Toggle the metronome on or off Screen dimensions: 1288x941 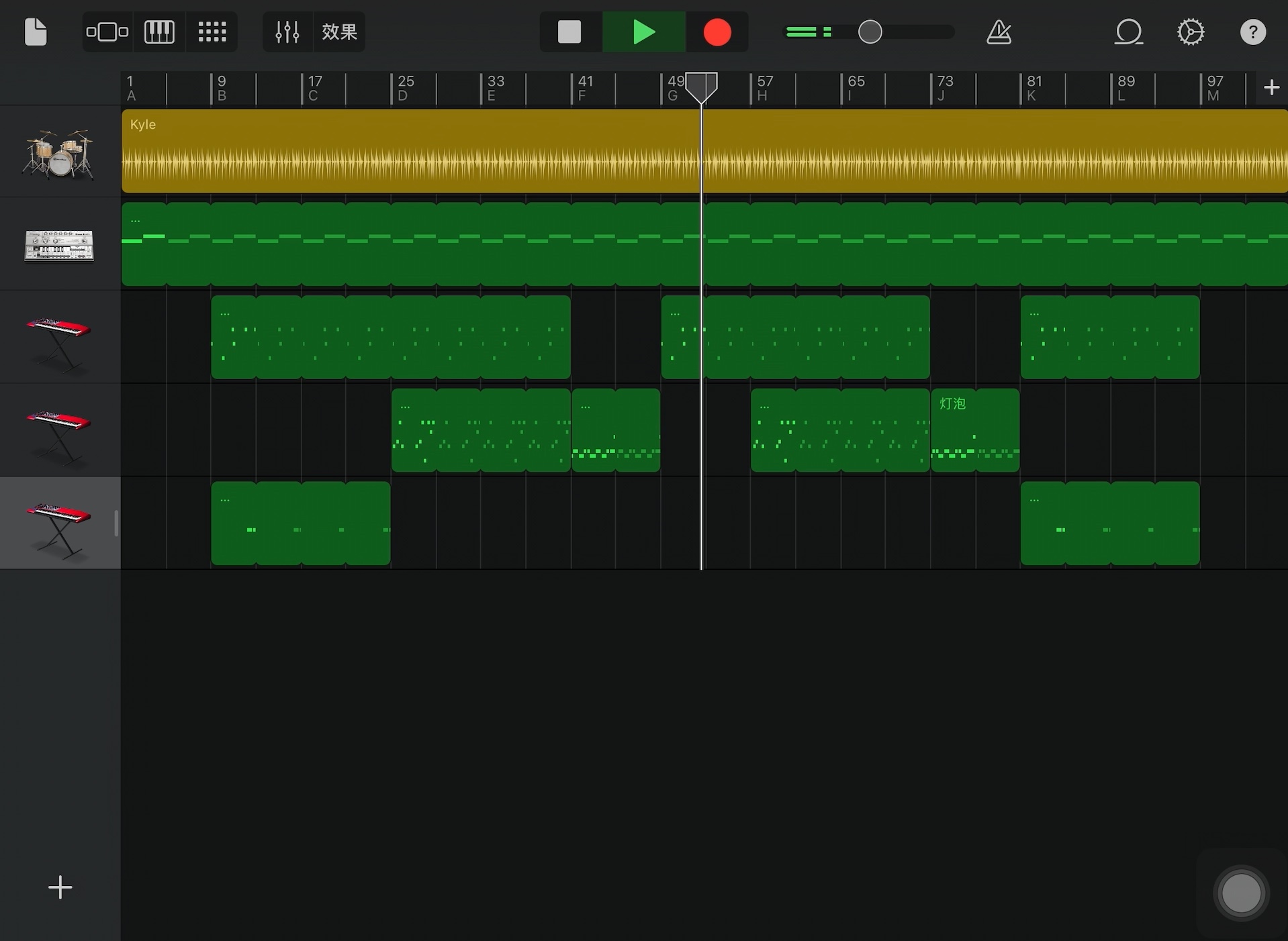999,32
